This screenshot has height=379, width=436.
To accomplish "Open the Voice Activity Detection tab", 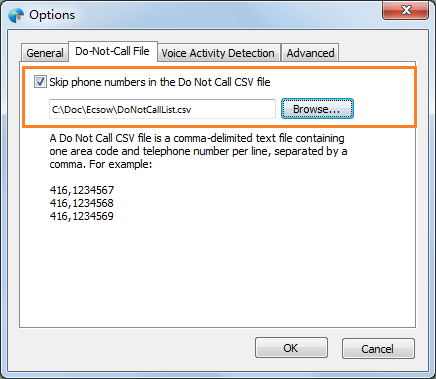I will (x=219, y=53).
